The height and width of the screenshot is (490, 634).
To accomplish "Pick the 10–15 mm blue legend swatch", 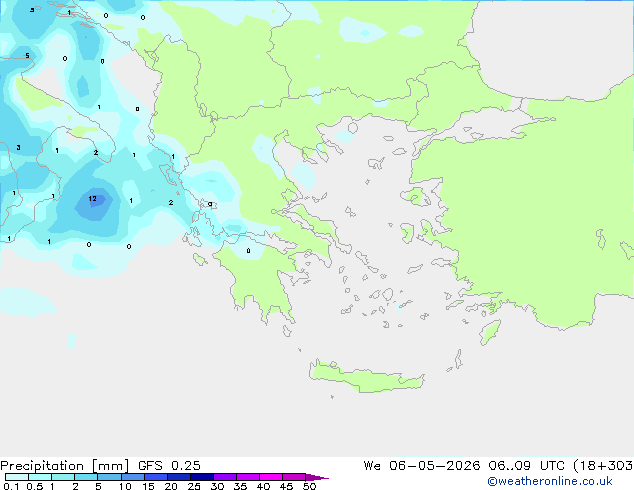I will 133,477.
